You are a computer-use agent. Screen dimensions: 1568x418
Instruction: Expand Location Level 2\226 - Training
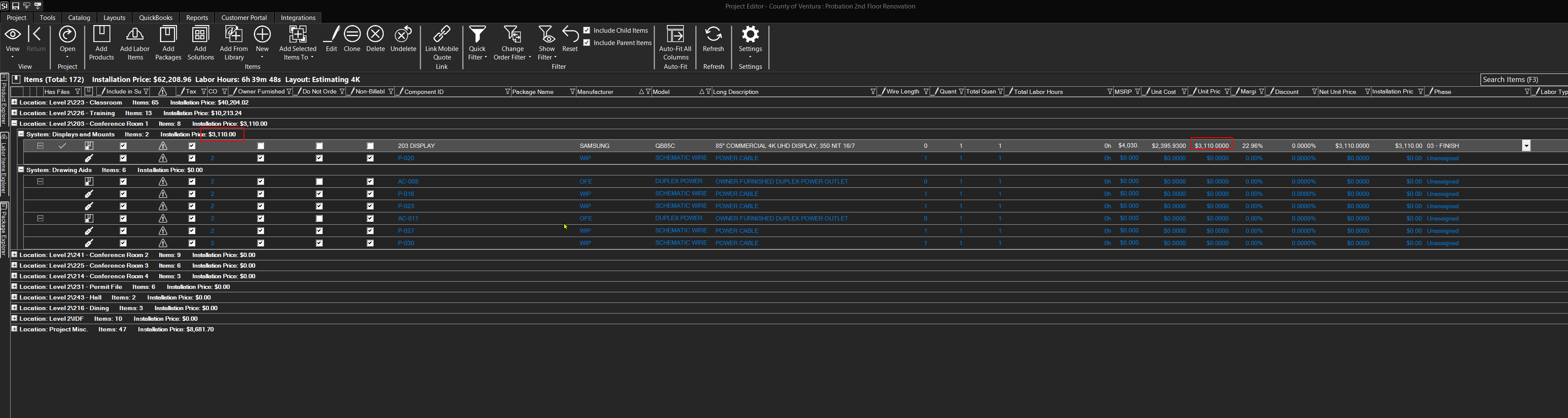coord(14,112)
